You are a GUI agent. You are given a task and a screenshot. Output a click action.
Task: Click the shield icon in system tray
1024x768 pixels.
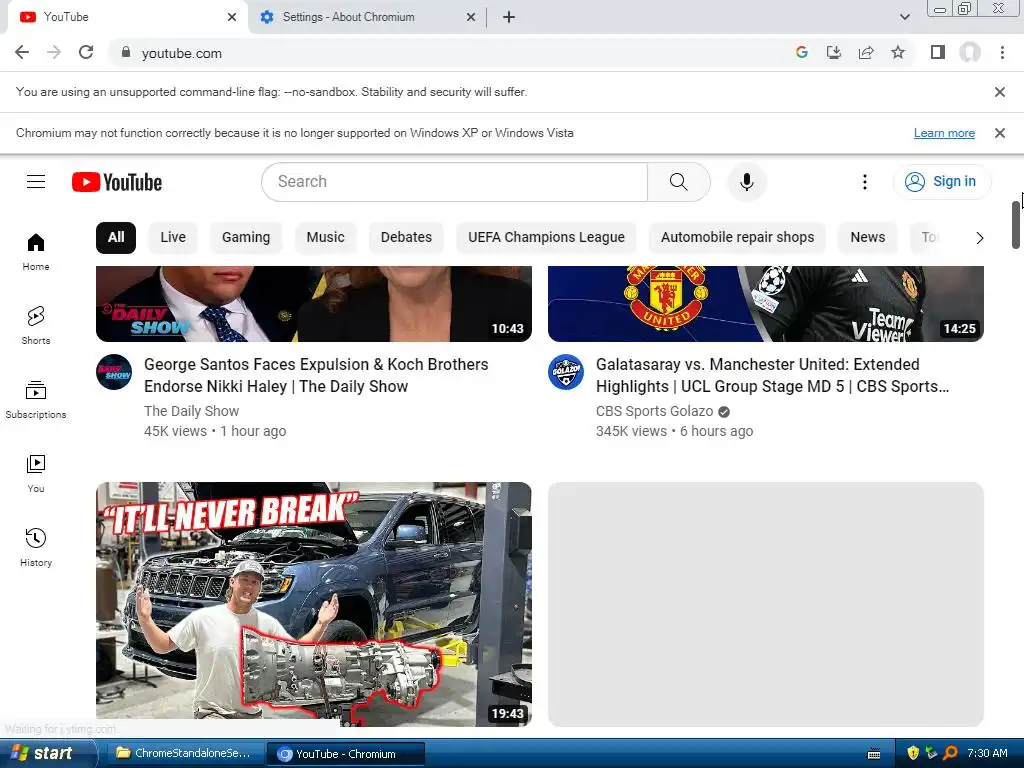coord(913,753)
